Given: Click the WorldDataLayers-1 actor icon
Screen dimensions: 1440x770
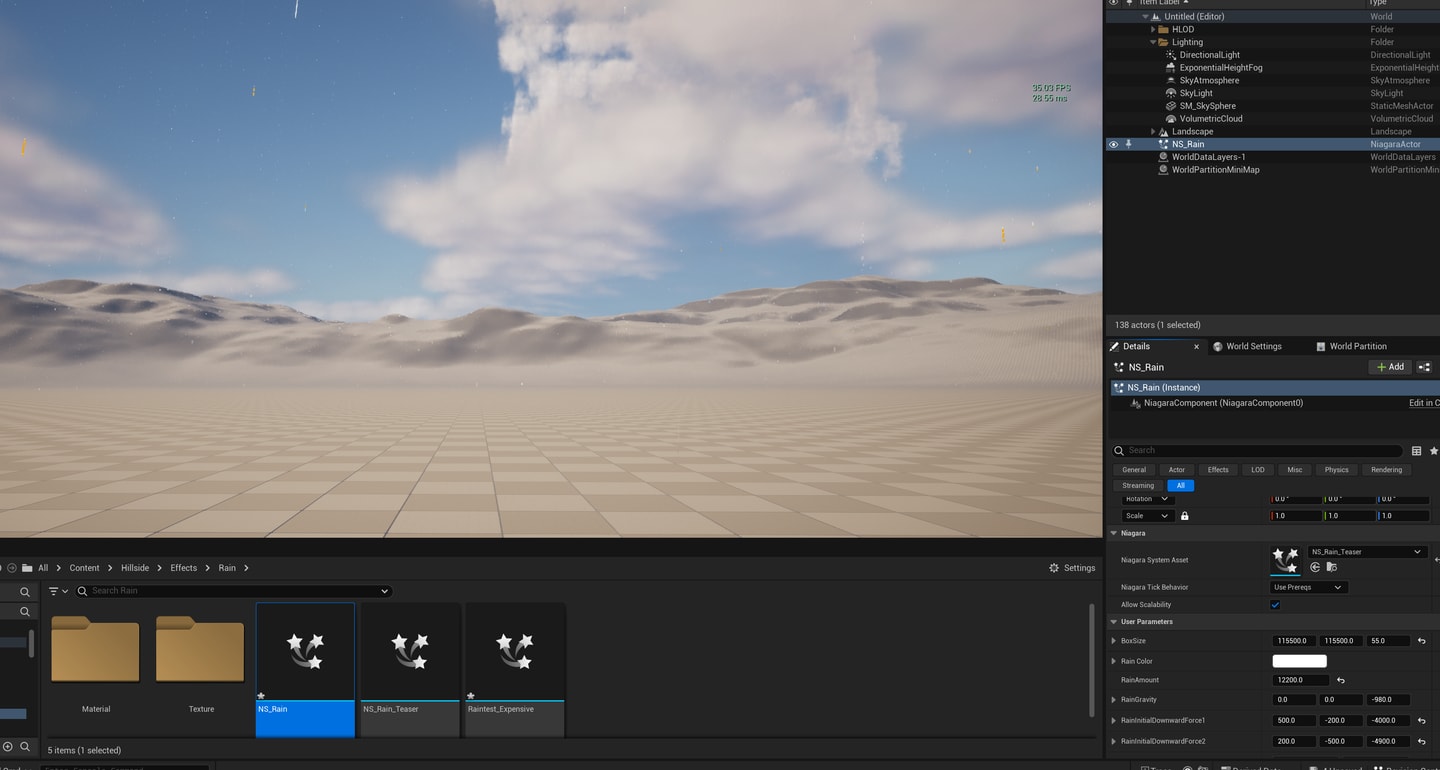Looking at the screenshot, I should click(x=1163, y=157).
